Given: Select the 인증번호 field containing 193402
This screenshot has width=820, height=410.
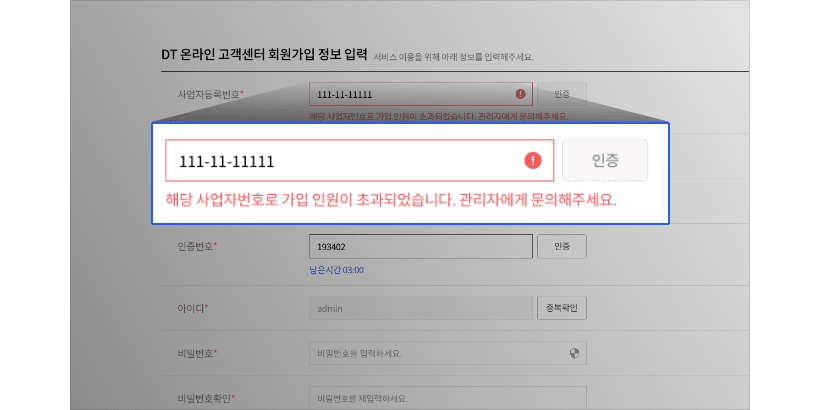Looking at the screenshot, I should tap(420, 246).
